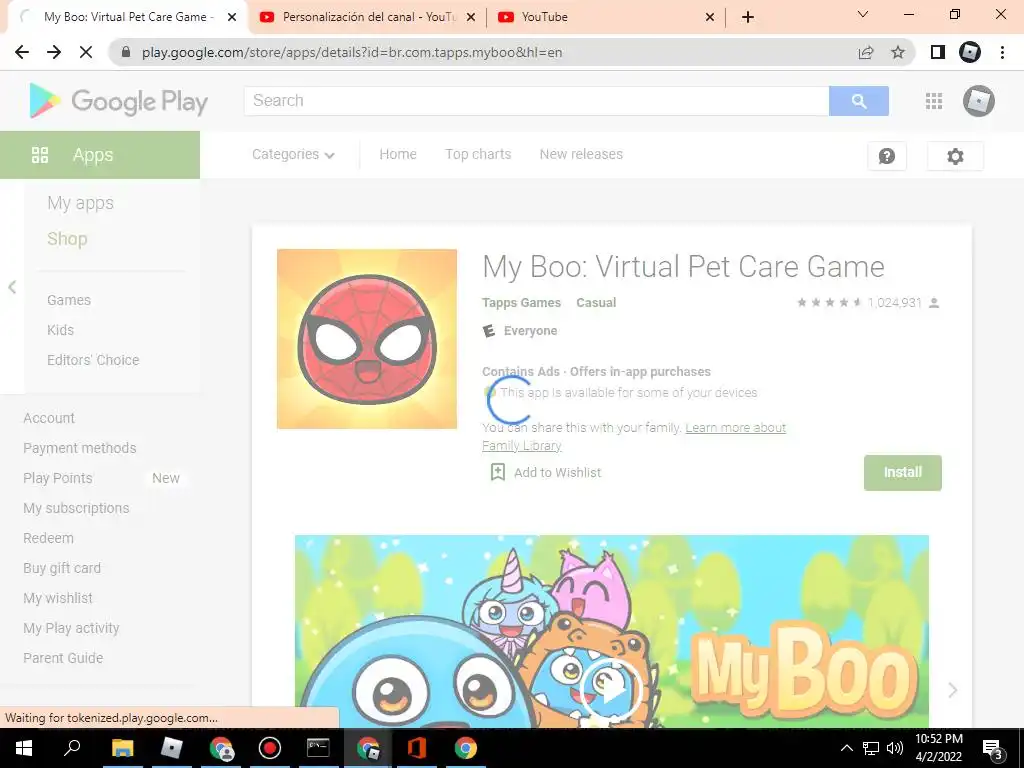
Task: Open the Help question mark button
Action: point(887,156)
